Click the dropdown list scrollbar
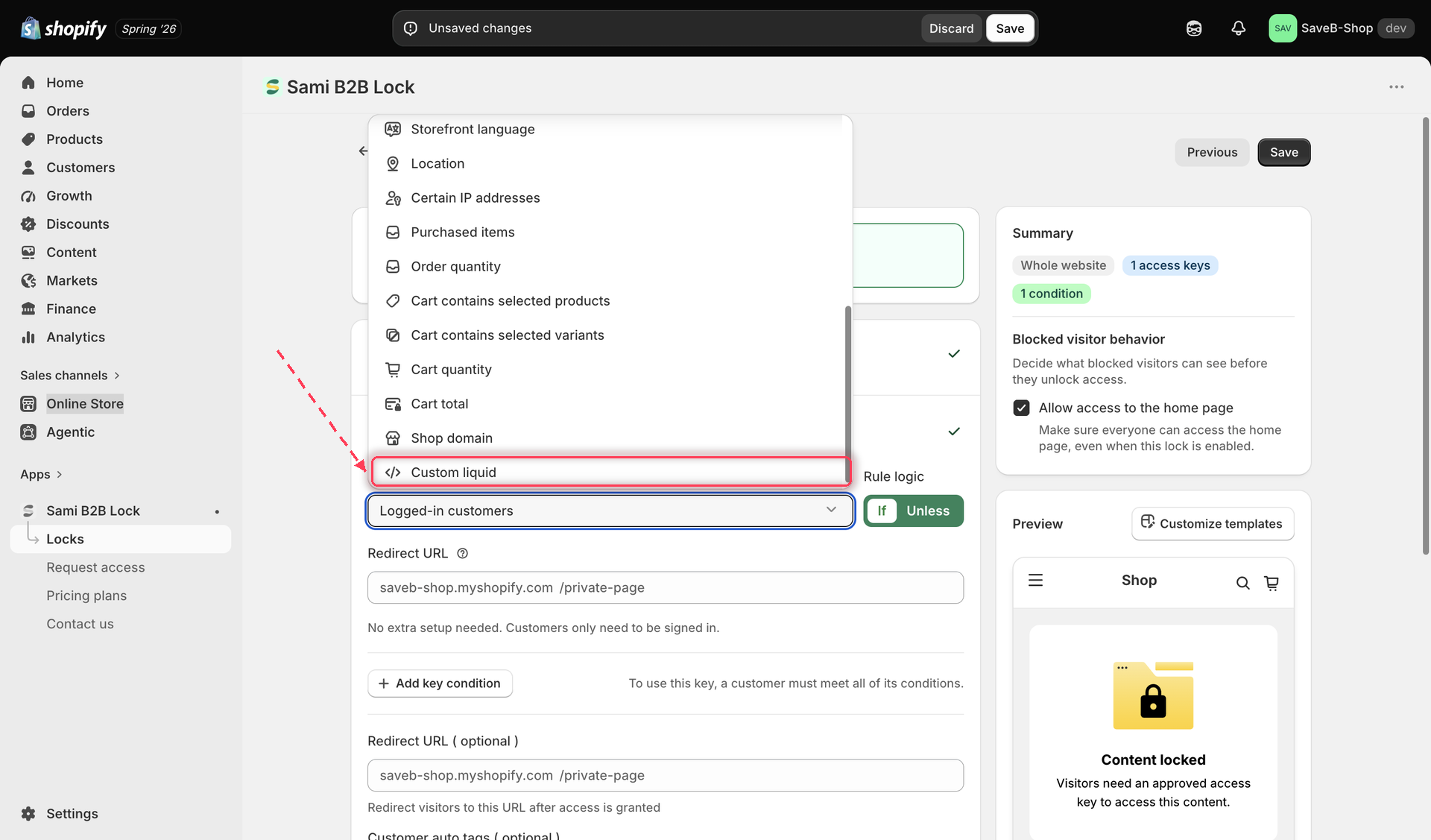This screenshot has height=840, width=1431. pos(847,394)
